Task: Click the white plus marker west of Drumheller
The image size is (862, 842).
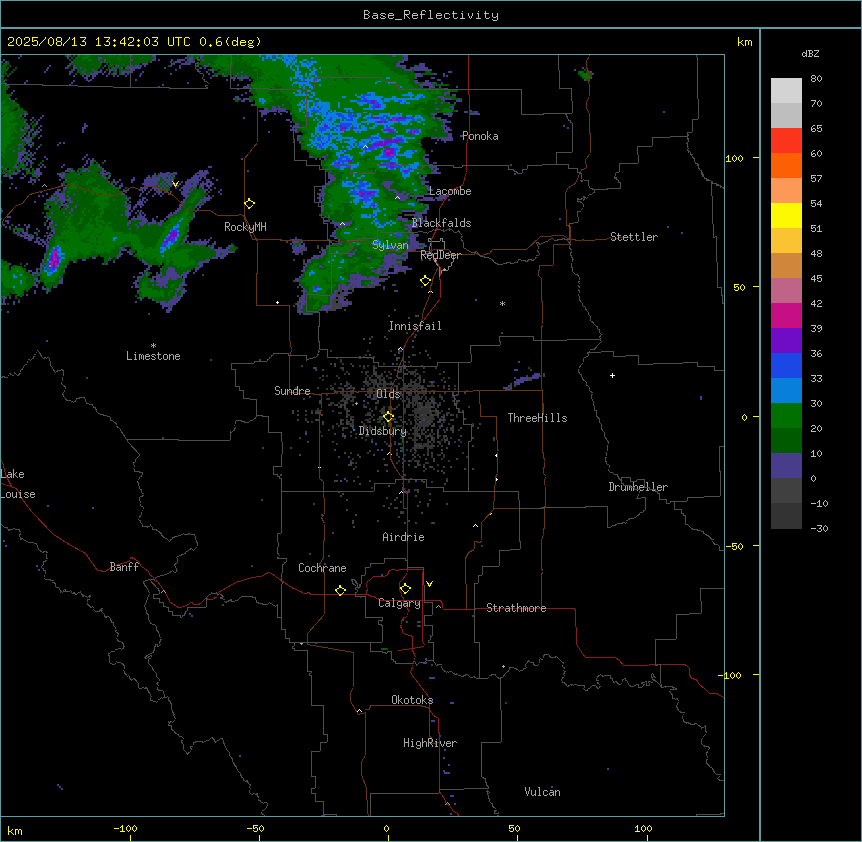Action: pyautogui.click(x=612, y=375)
